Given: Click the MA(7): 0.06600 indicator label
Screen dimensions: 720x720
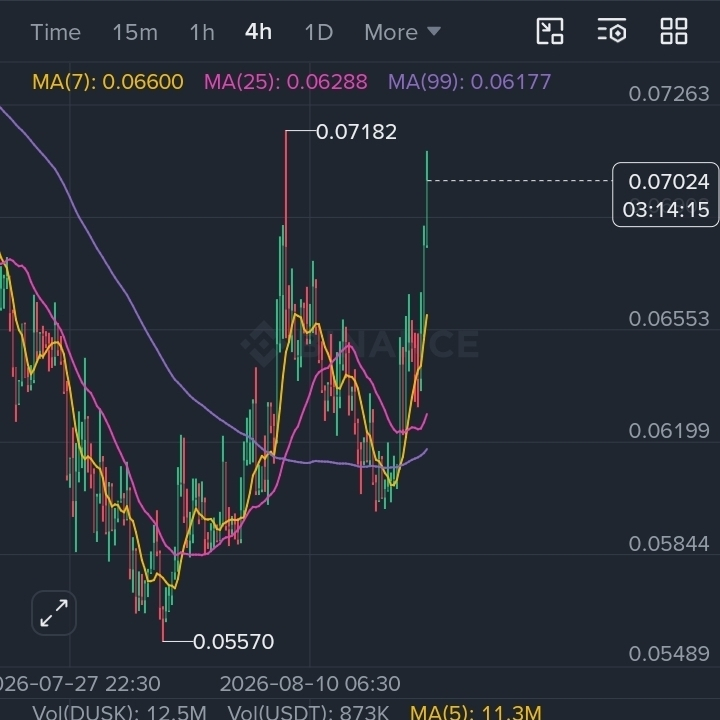Looking at the screenshot, I should 108,82.
